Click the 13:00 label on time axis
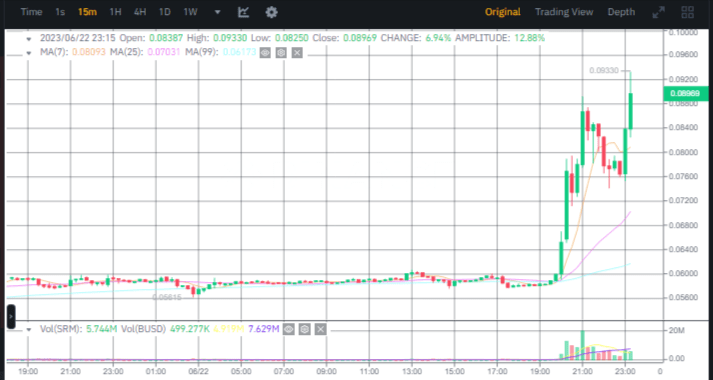The height and width of the screenshot is (380, 713). (x=412, y=371)
